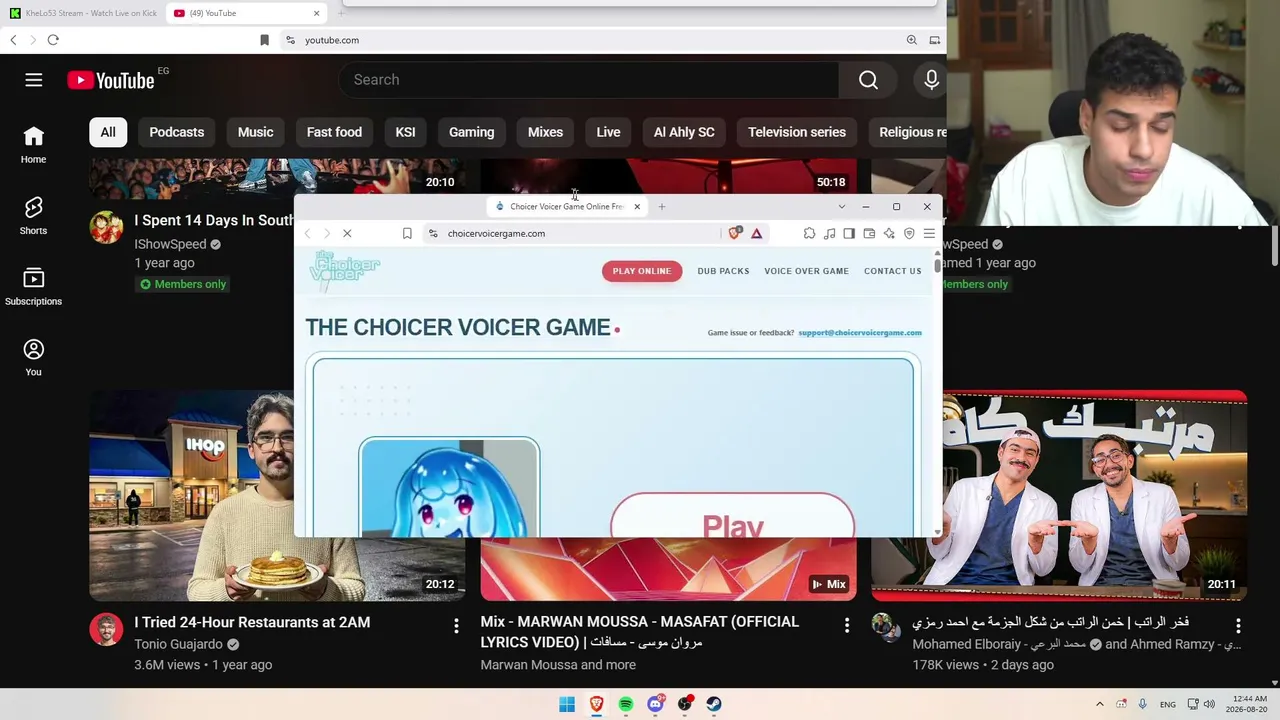This screenshot has height=720, width=1280.
Task: Open the CONTACT US nav link
Action: tap(893, 271)
